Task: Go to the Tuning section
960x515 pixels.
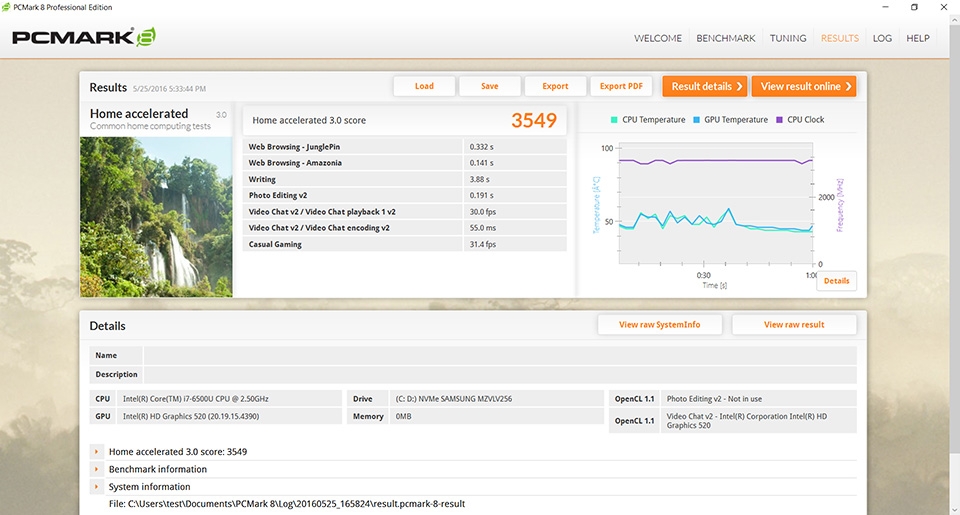Action: [787, 38]
